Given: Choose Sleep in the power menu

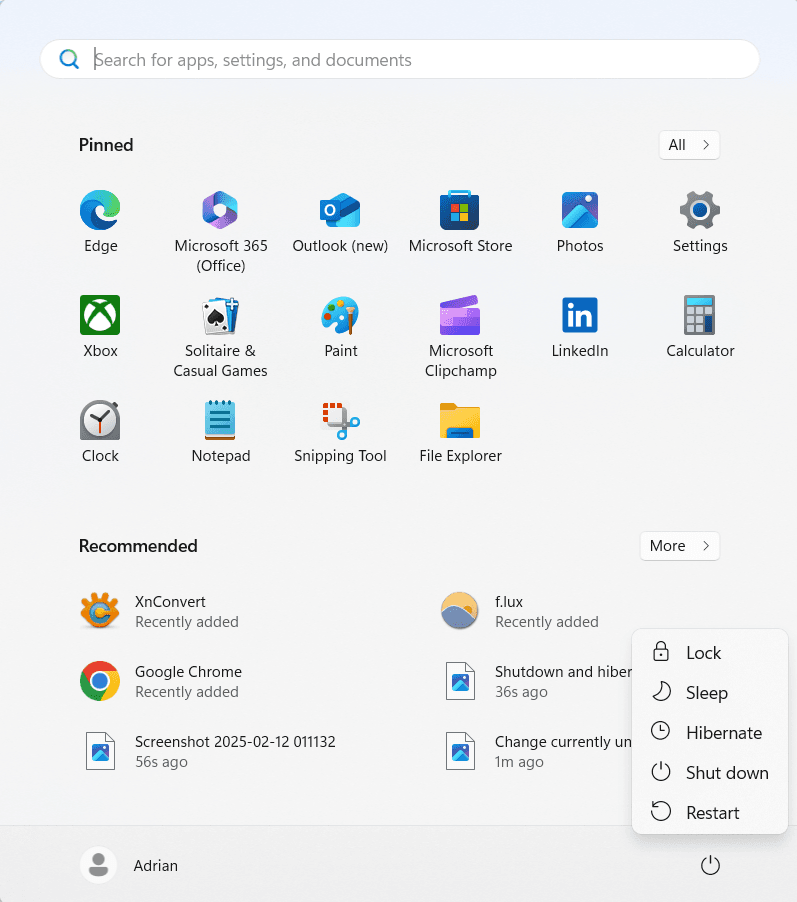Looking at the screenshot, I should [x=710, y=693].
